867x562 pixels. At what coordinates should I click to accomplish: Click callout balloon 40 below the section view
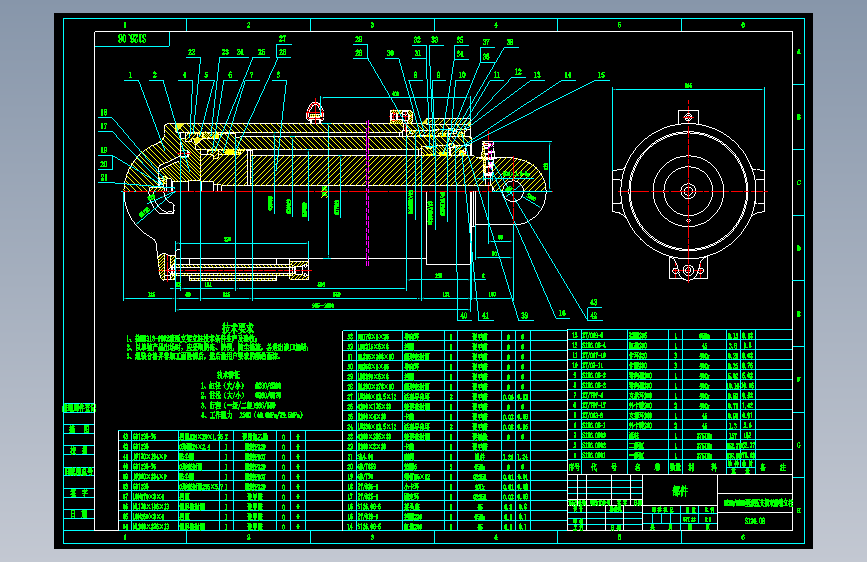[463, 316]
